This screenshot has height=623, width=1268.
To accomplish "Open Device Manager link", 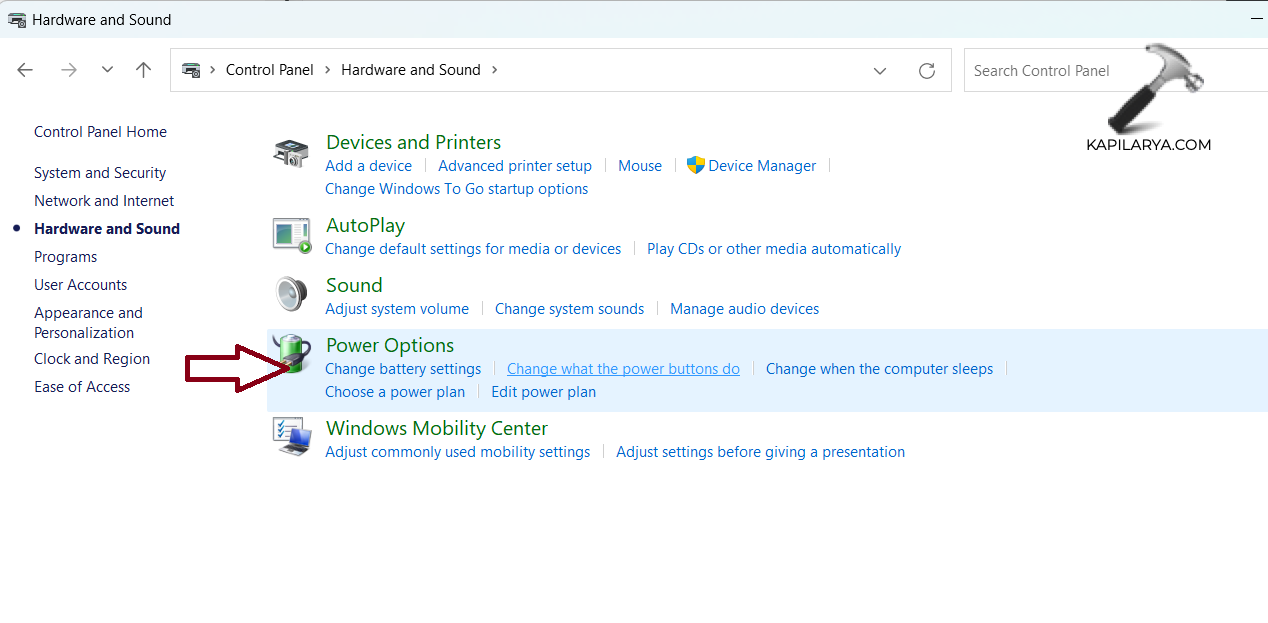I will tap(762, 166).
